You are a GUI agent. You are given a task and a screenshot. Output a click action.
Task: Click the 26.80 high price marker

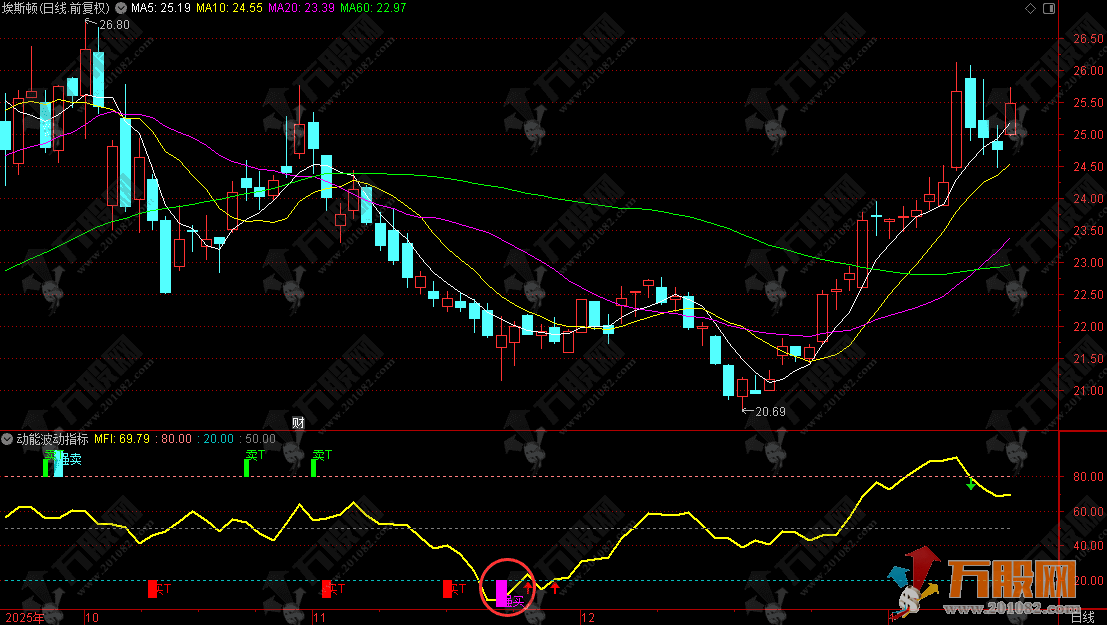click(x=114, y=24)
